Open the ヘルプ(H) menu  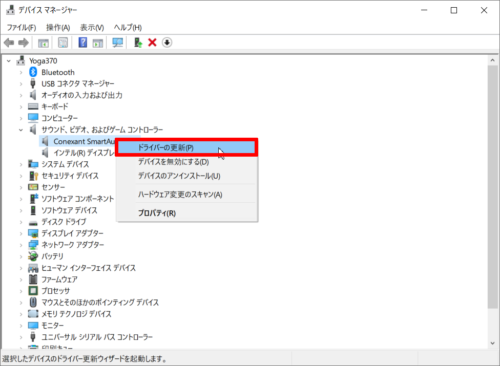(x=128, y=27)
